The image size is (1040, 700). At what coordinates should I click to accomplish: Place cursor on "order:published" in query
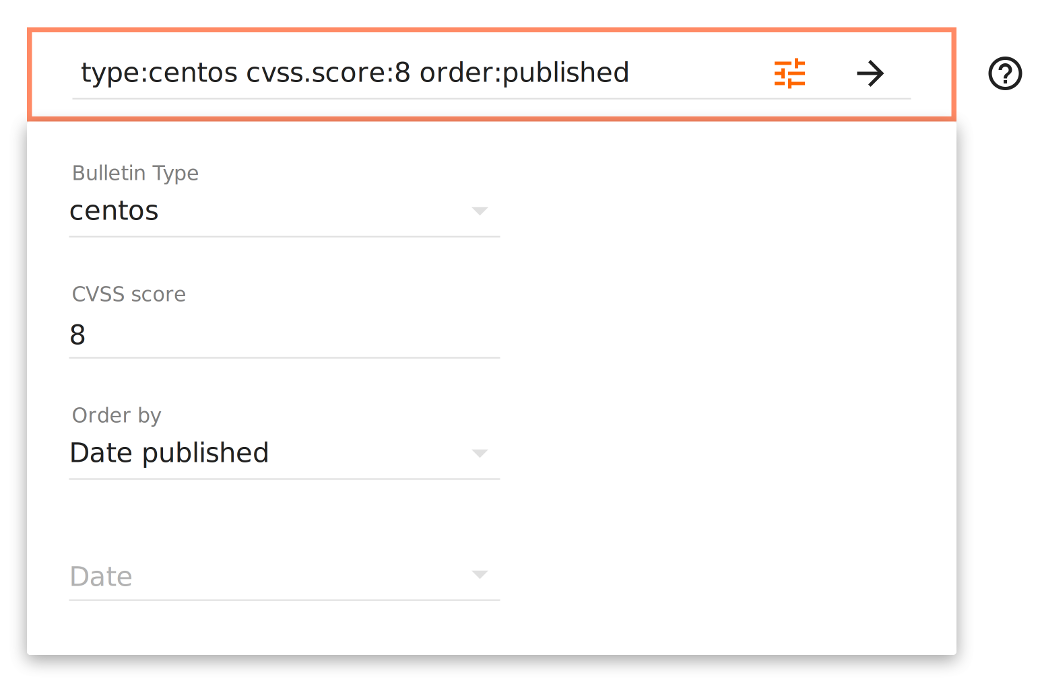pos(524,73)
